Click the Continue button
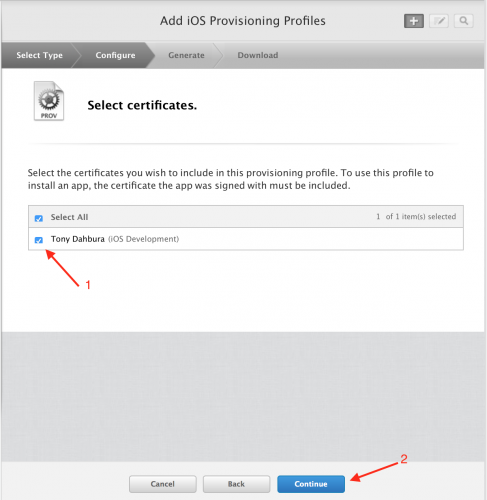Image resolution: width=487 pixels, height=500 pixels. pos(311,484)
